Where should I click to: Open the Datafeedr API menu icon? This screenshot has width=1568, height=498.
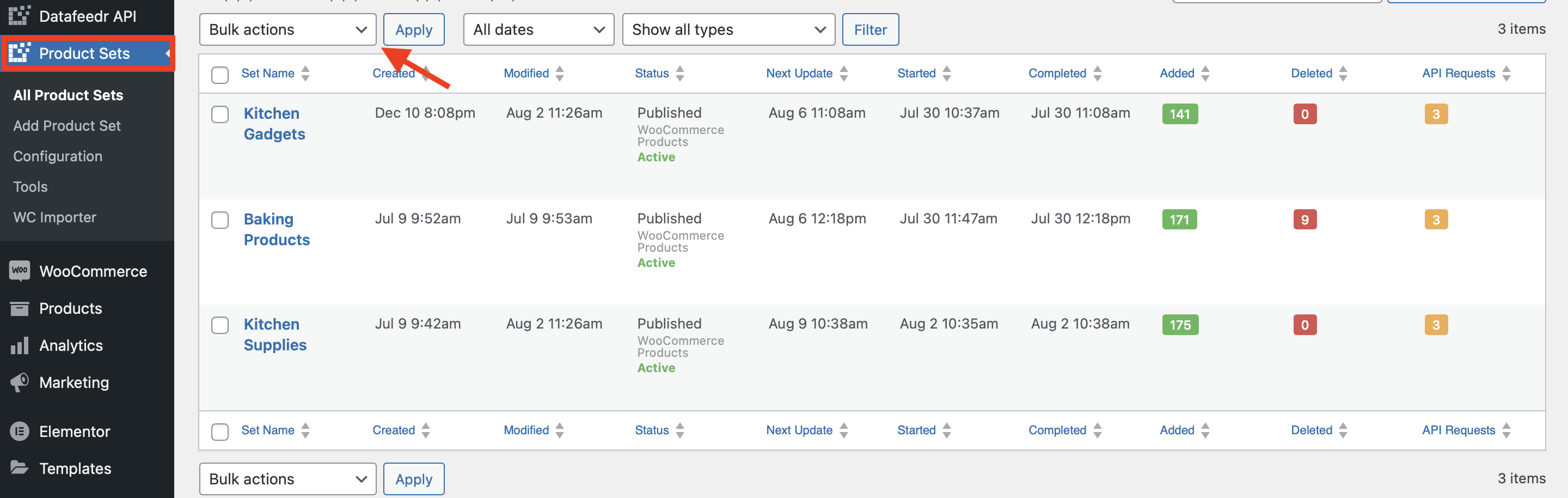pyautogui.click(x=20, y=16)
